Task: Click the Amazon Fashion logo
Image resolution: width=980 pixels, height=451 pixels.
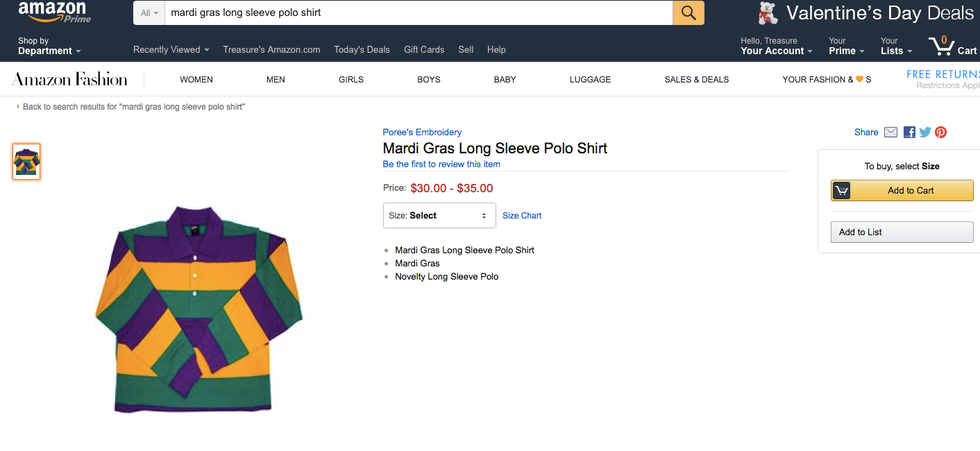Action: pos(69,79)
